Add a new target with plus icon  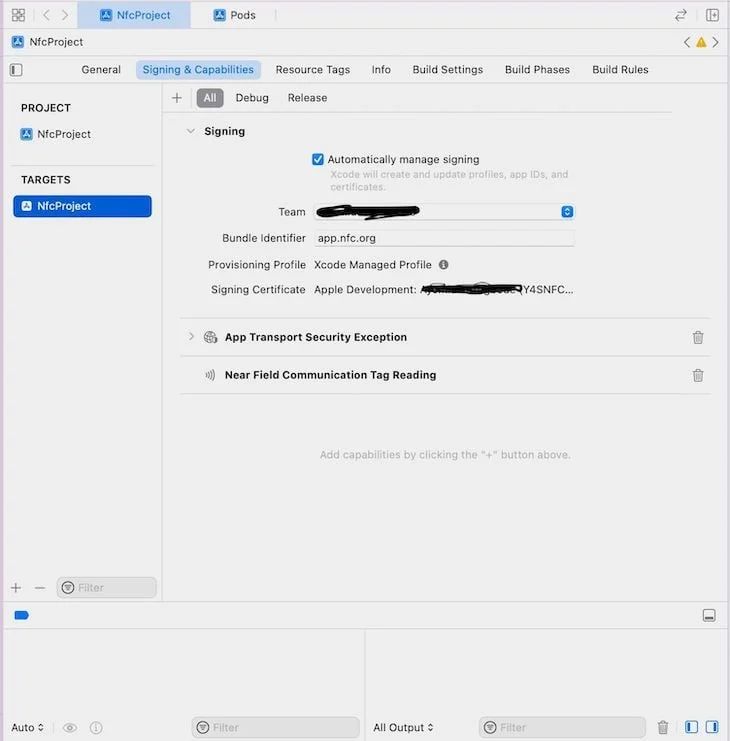16,587
